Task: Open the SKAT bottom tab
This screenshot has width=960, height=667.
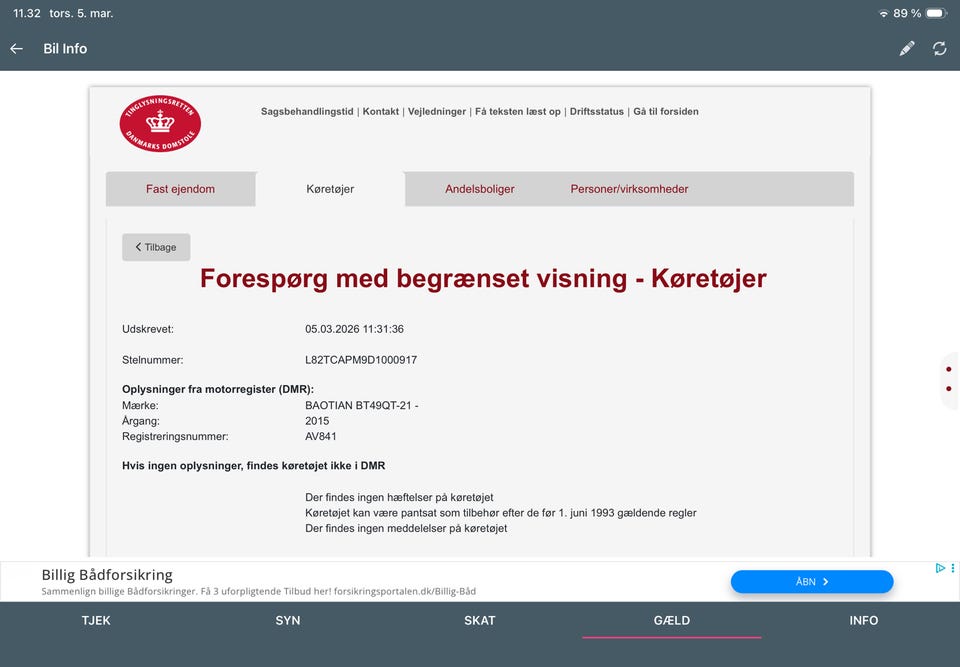Action: click(x=479, y=620)
